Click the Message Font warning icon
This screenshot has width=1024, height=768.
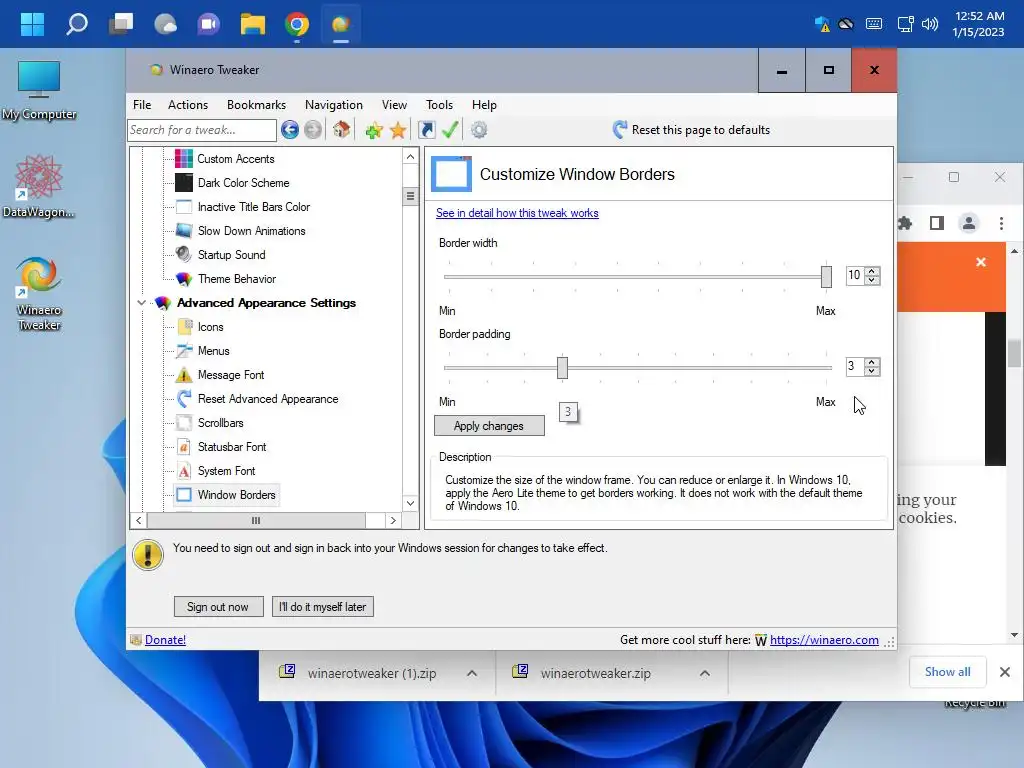pyautogui.click(x=184, y=375)
